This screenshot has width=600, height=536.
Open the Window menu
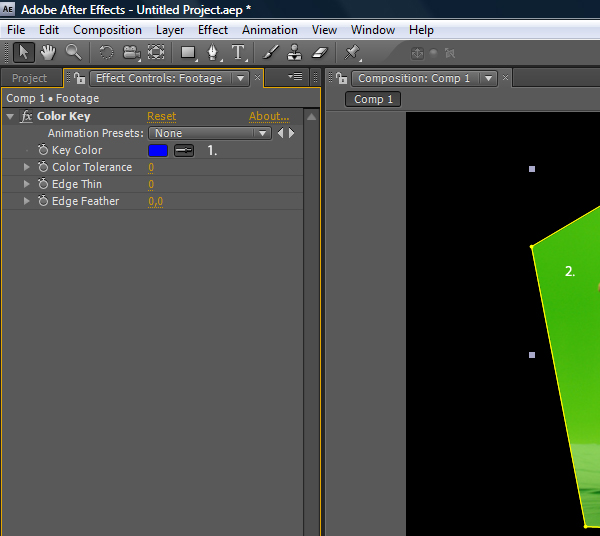pos(373,30)
